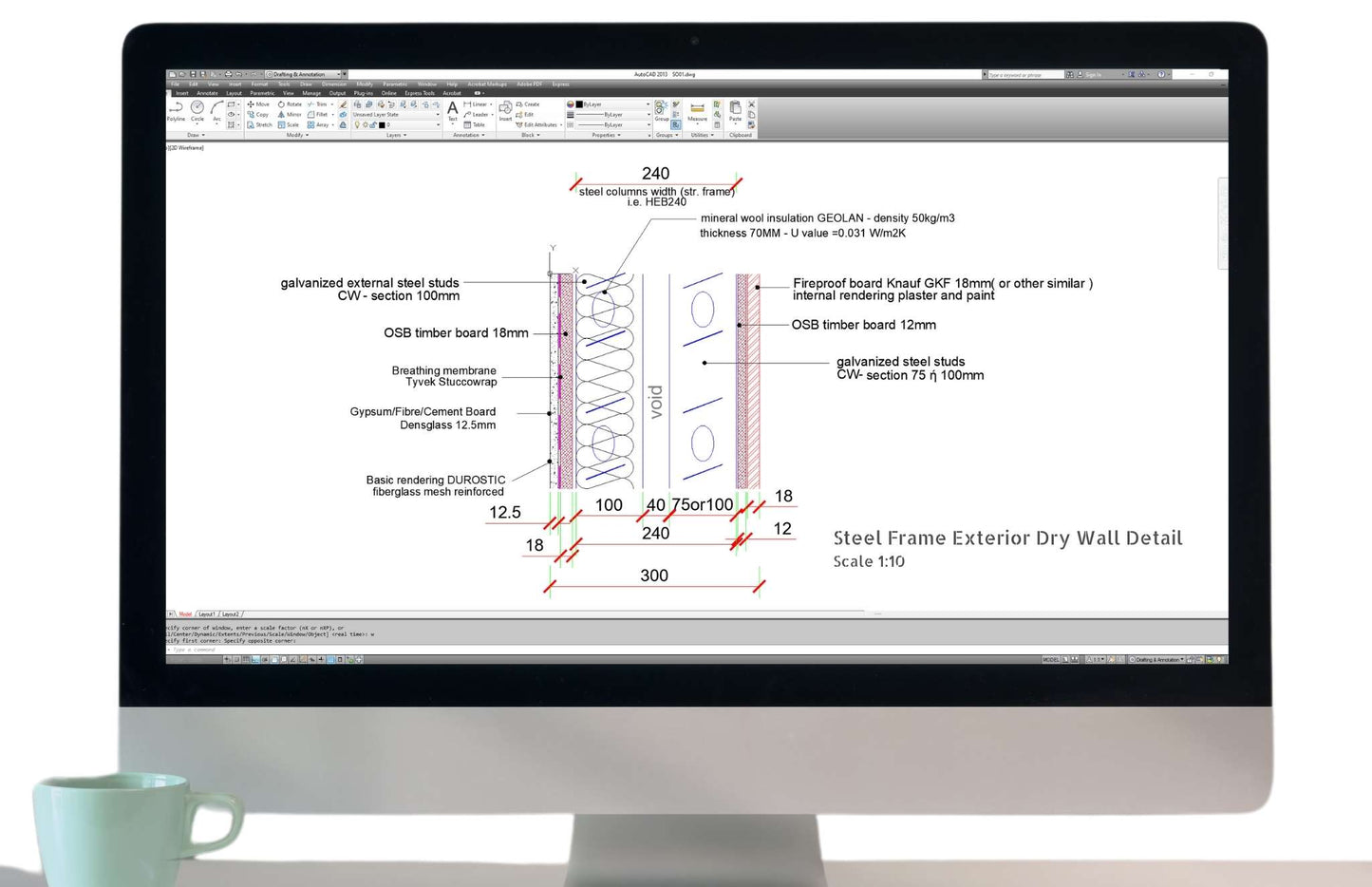1372x887 pixels.
Task: Open status bar Drafting & Annotation workspace switcher
Action: (1158, 659)
